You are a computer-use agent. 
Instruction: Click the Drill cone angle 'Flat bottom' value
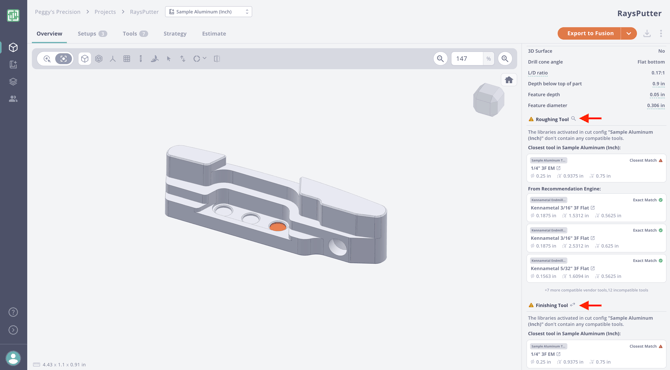651,62
